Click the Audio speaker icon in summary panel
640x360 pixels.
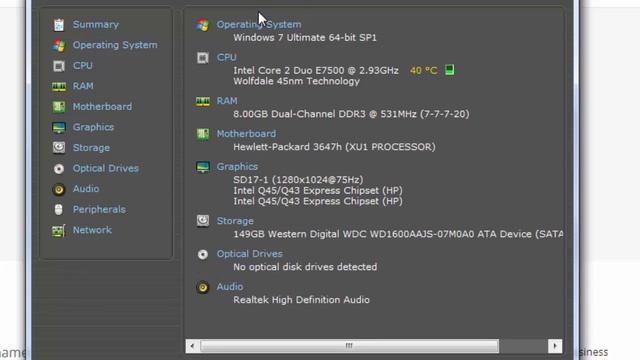pyautogui.click(x=203, y=287)
